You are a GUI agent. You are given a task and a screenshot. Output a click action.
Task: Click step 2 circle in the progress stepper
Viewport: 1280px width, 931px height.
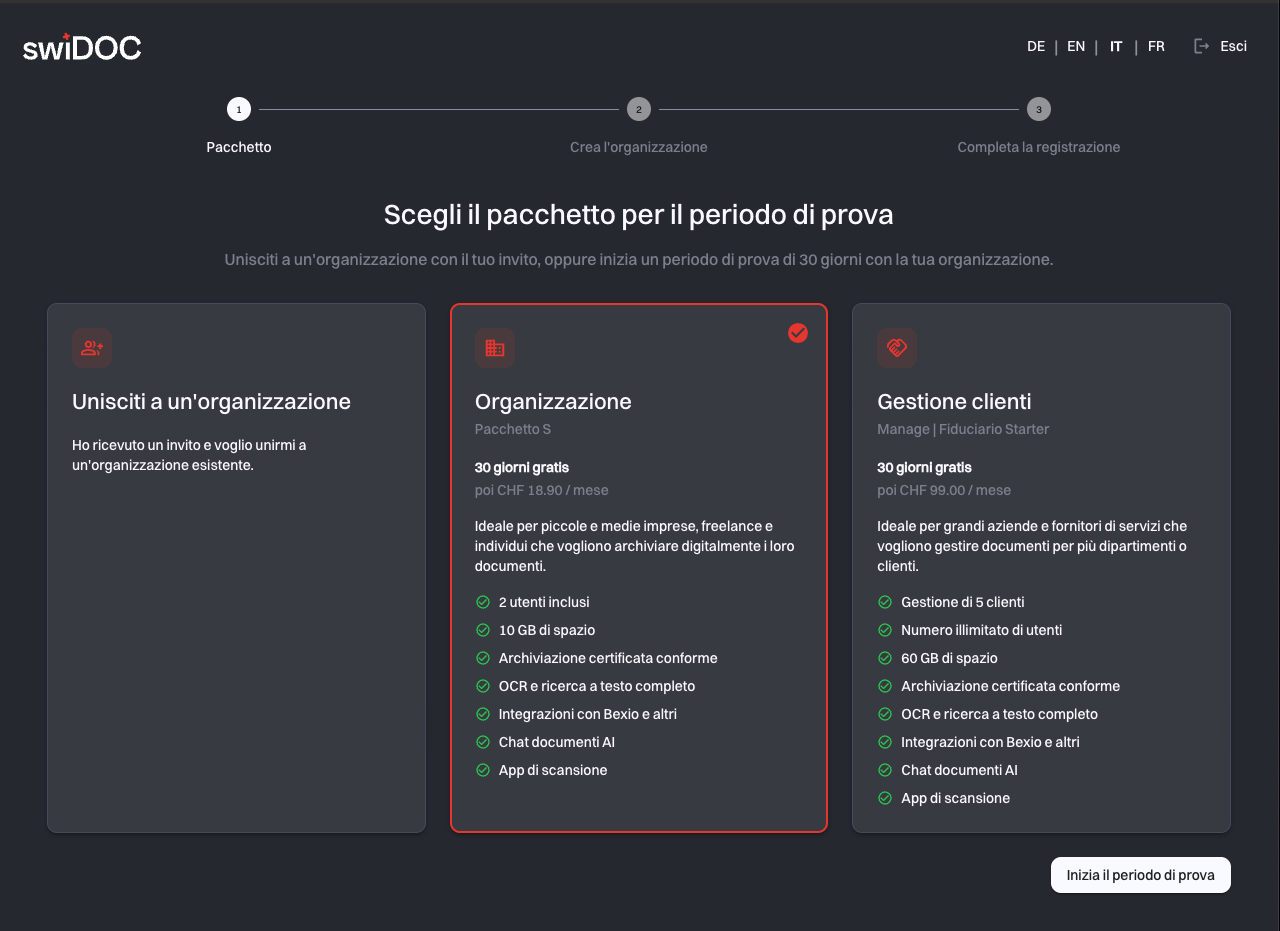(639, 109)
